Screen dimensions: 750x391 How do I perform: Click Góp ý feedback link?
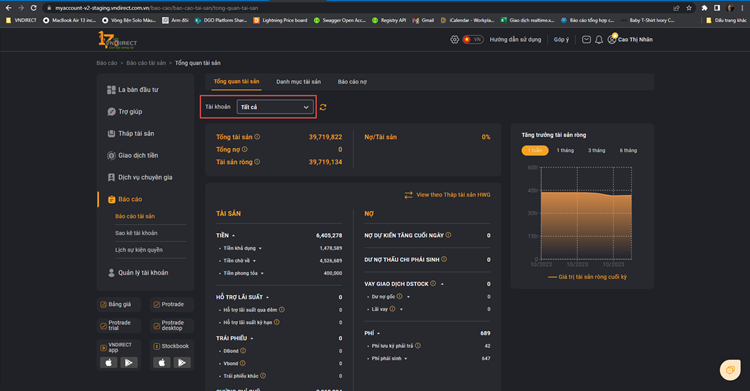pos(561,40)
